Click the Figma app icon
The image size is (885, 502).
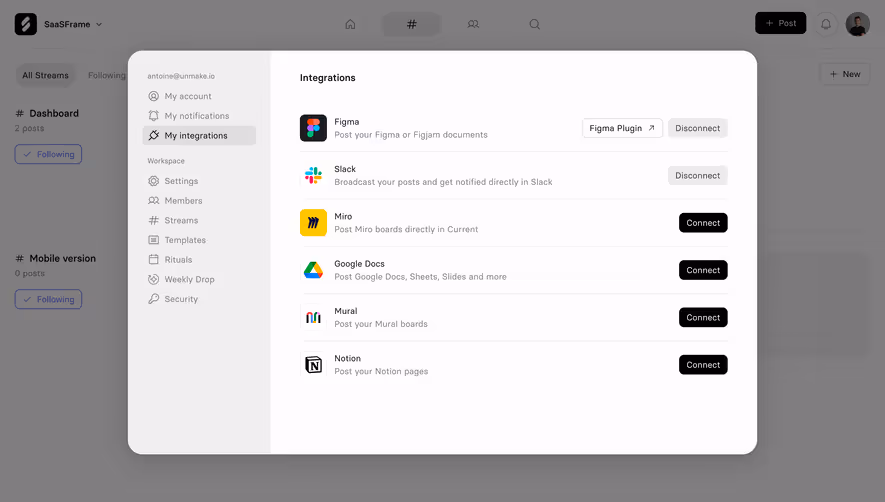[x=313, y=128]
